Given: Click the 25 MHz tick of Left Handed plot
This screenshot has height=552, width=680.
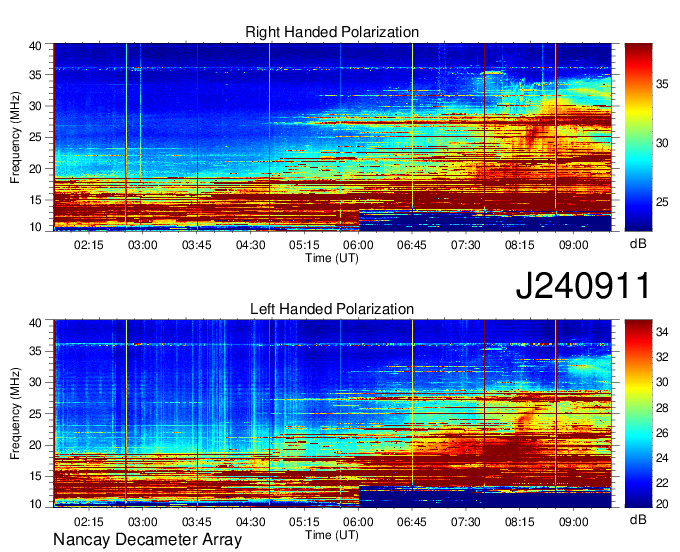Looking at the screenshot, I should pyautogui.click(x=35, y=414).
